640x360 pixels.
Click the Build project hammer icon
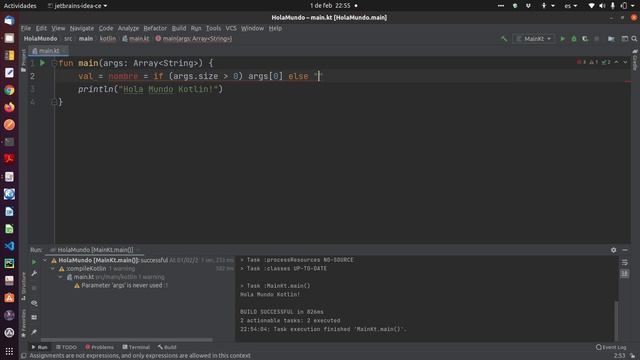pos(504,39)
